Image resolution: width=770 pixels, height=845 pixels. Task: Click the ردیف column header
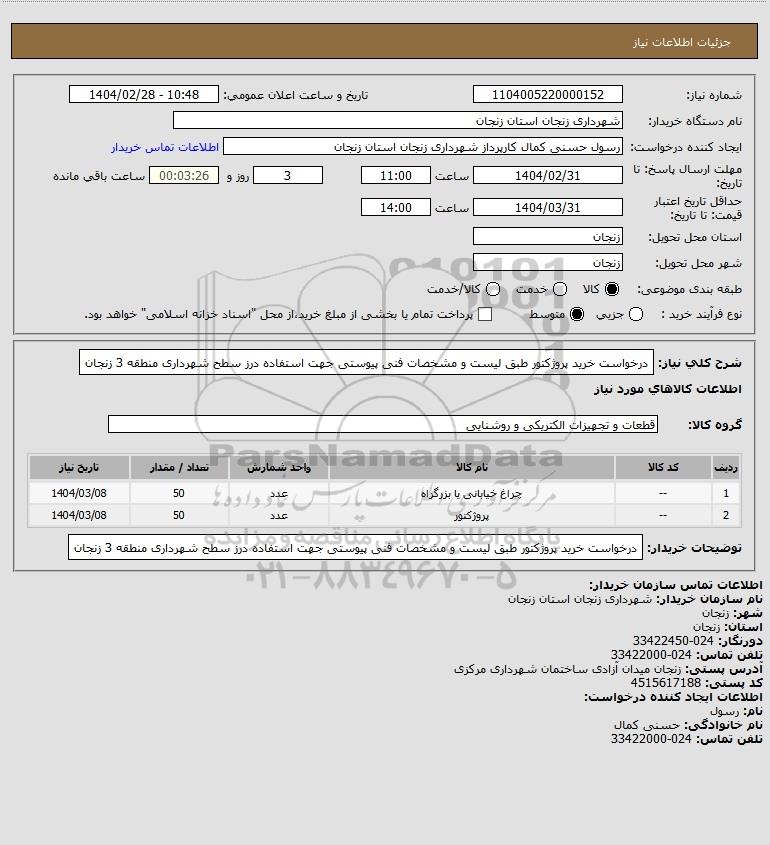tap(726, 467)
